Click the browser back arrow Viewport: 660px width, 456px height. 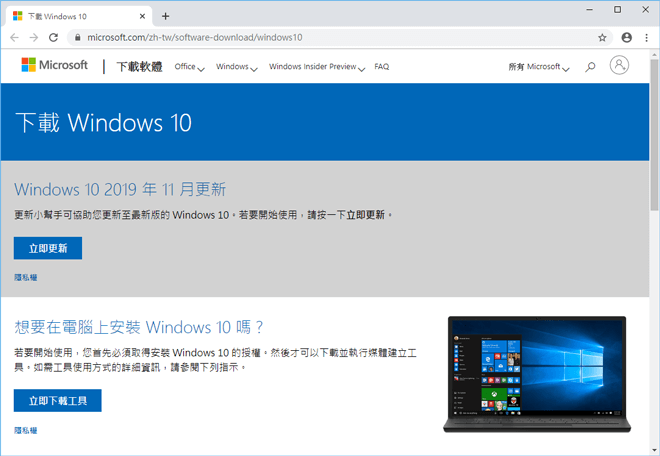tap(14, 37)
